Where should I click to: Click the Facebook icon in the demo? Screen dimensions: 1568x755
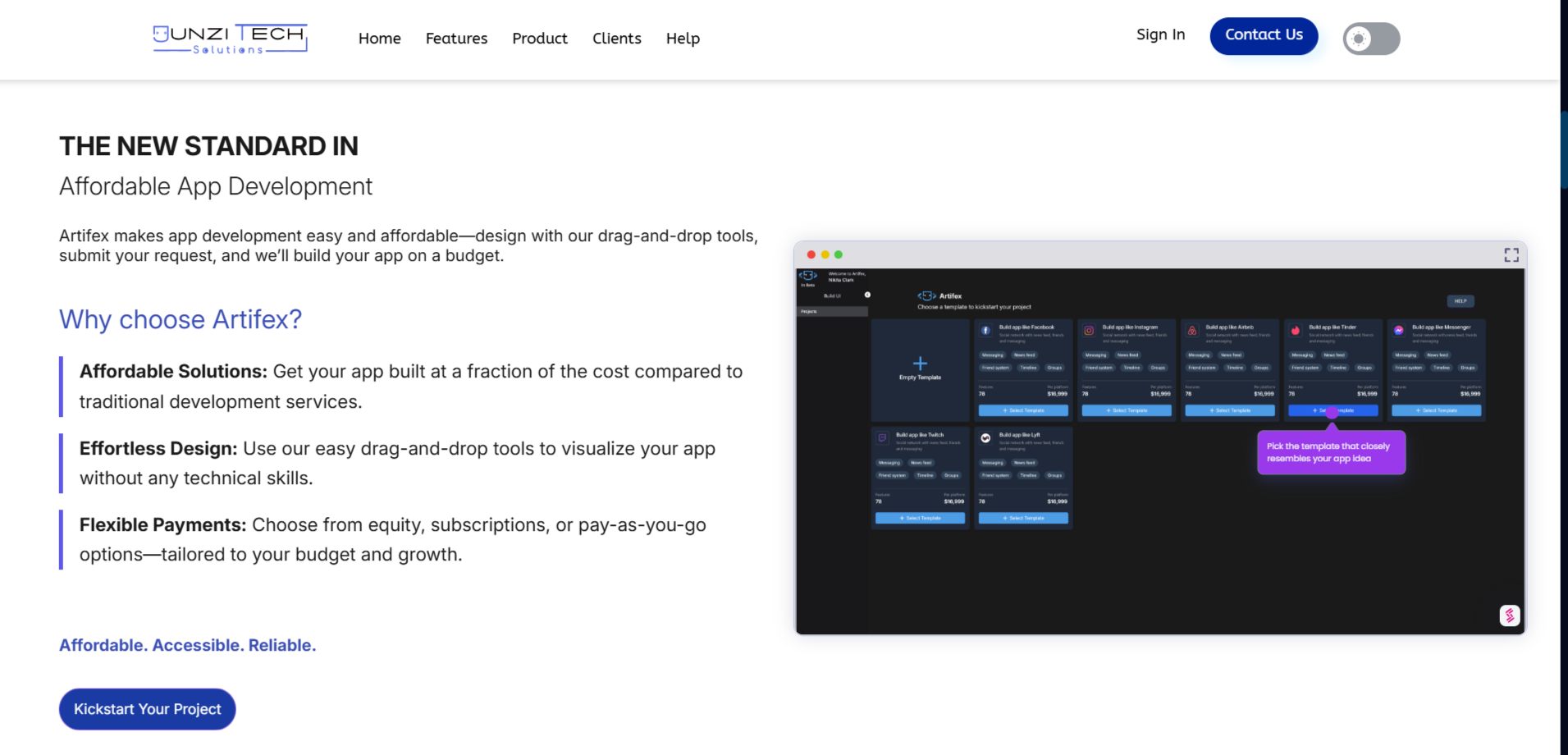985,331
